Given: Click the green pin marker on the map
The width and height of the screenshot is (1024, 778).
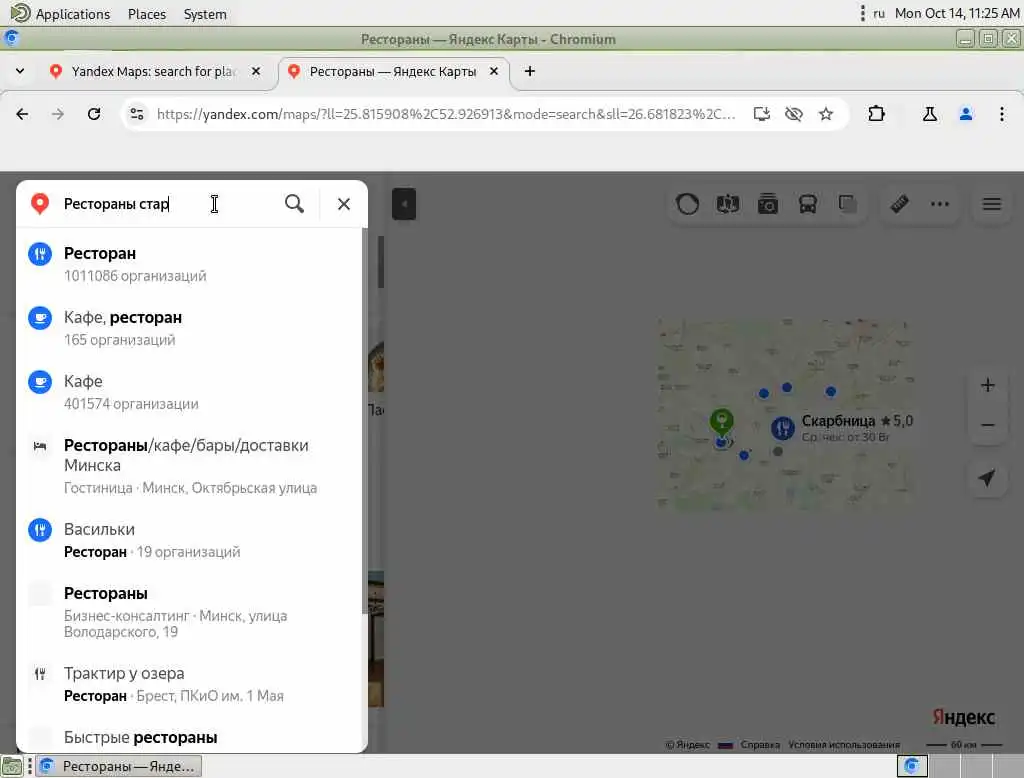Looking at the screenshot, I should [722, 422].
